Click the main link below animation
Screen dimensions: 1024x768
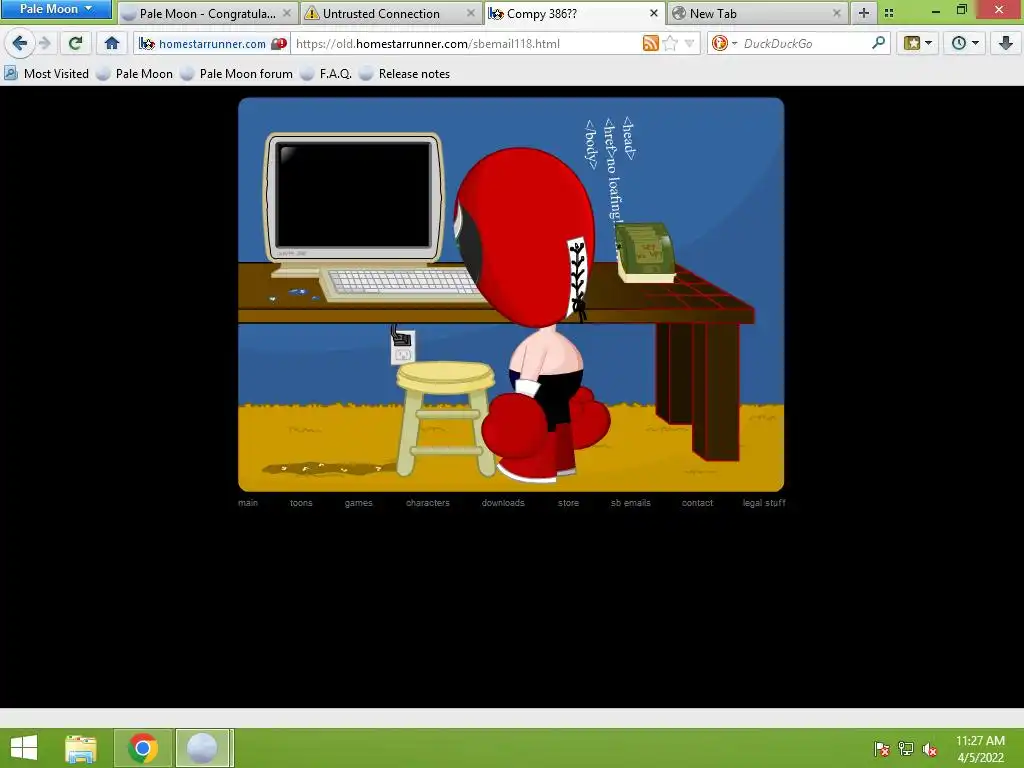click(248, 503)
